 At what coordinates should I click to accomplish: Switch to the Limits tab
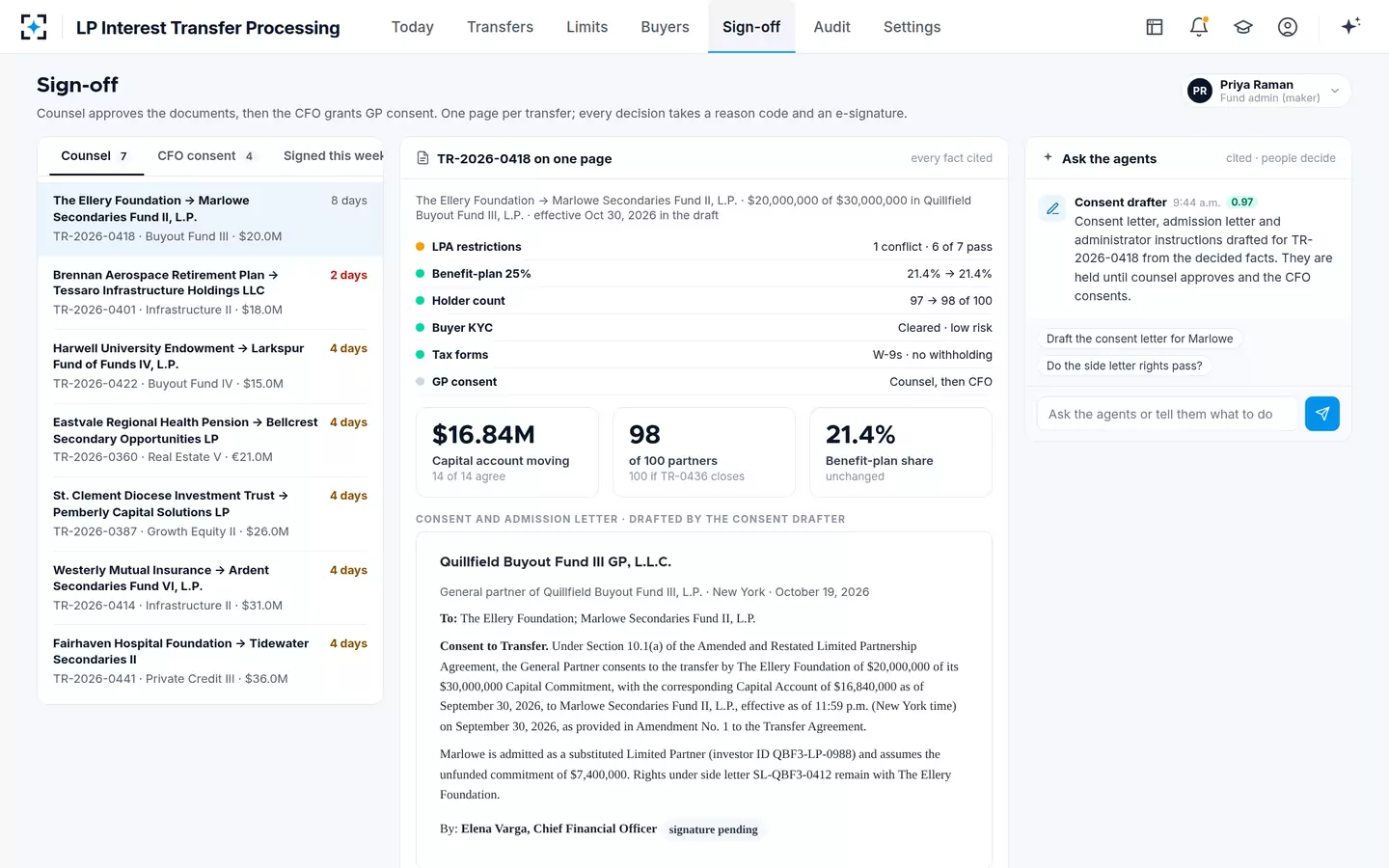[x=587, y=27]
